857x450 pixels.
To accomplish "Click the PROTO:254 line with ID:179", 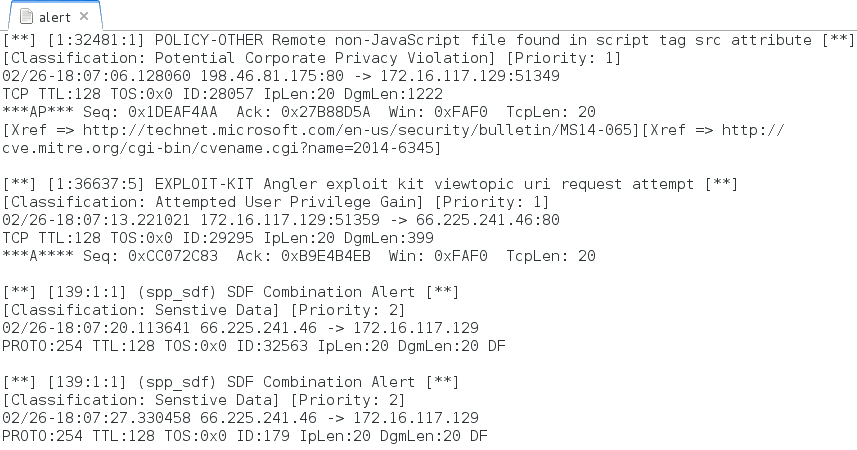I will coord(244,436).
